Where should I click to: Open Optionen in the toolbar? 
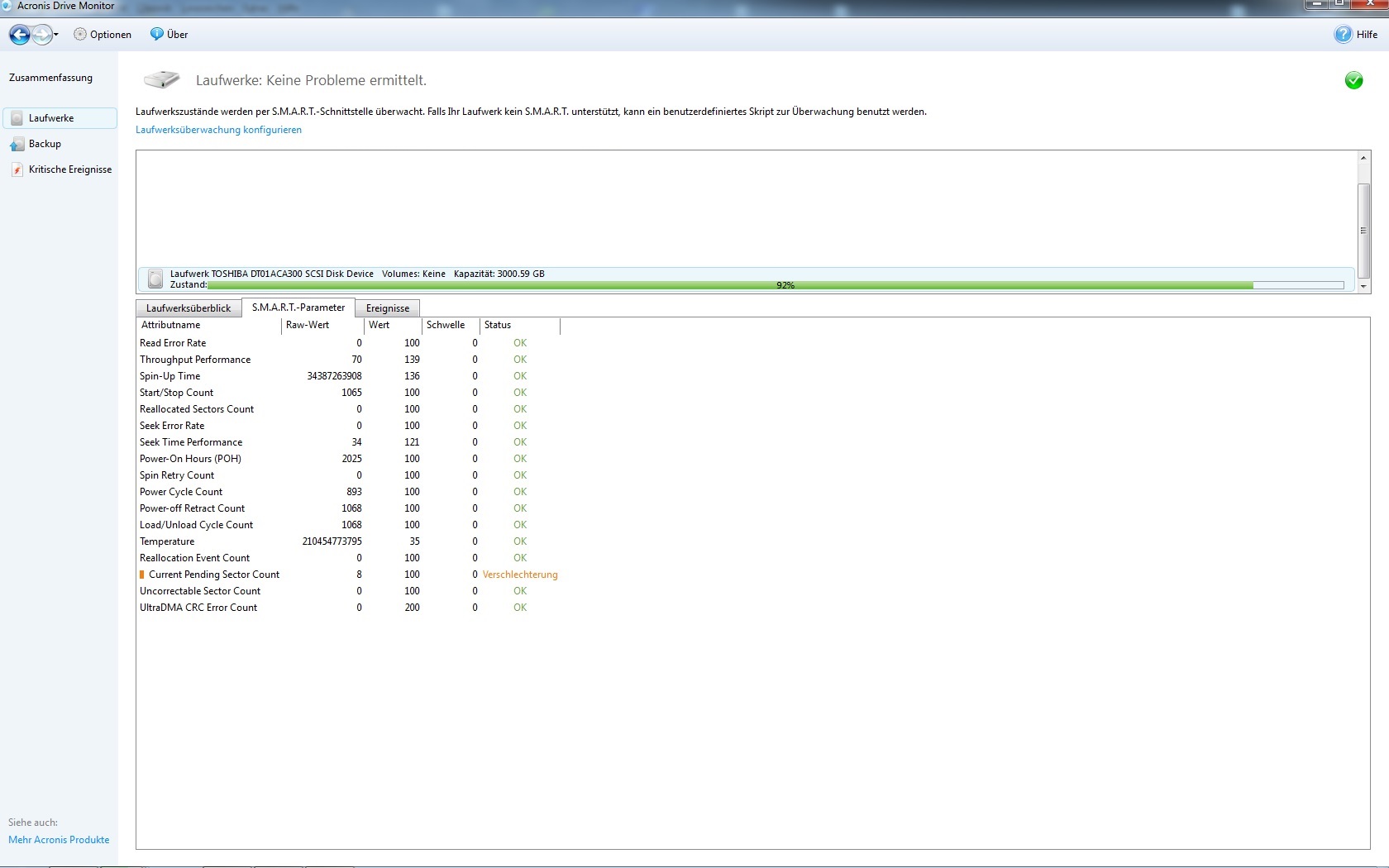point(103,35)
